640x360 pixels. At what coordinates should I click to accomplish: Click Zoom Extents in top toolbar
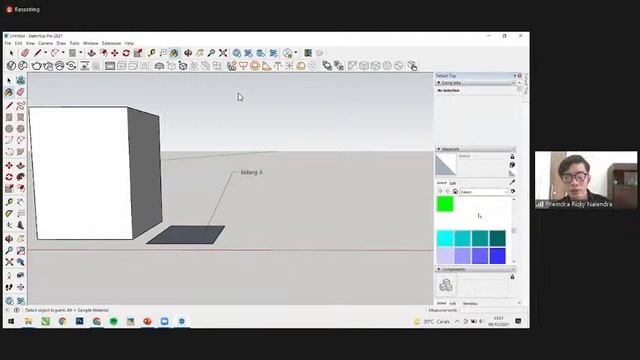223,53
